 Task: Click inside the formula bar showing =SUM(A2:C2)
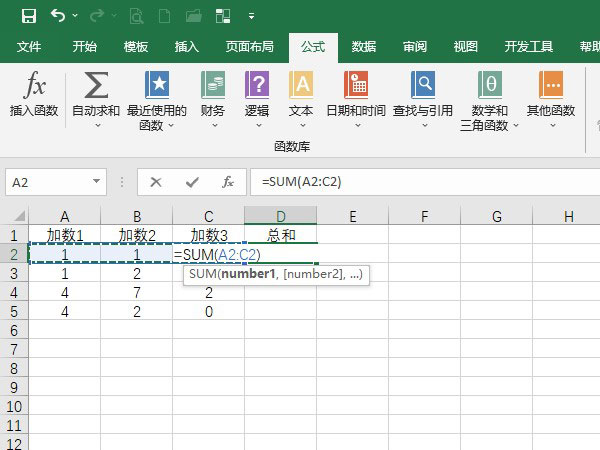[420, 182]
